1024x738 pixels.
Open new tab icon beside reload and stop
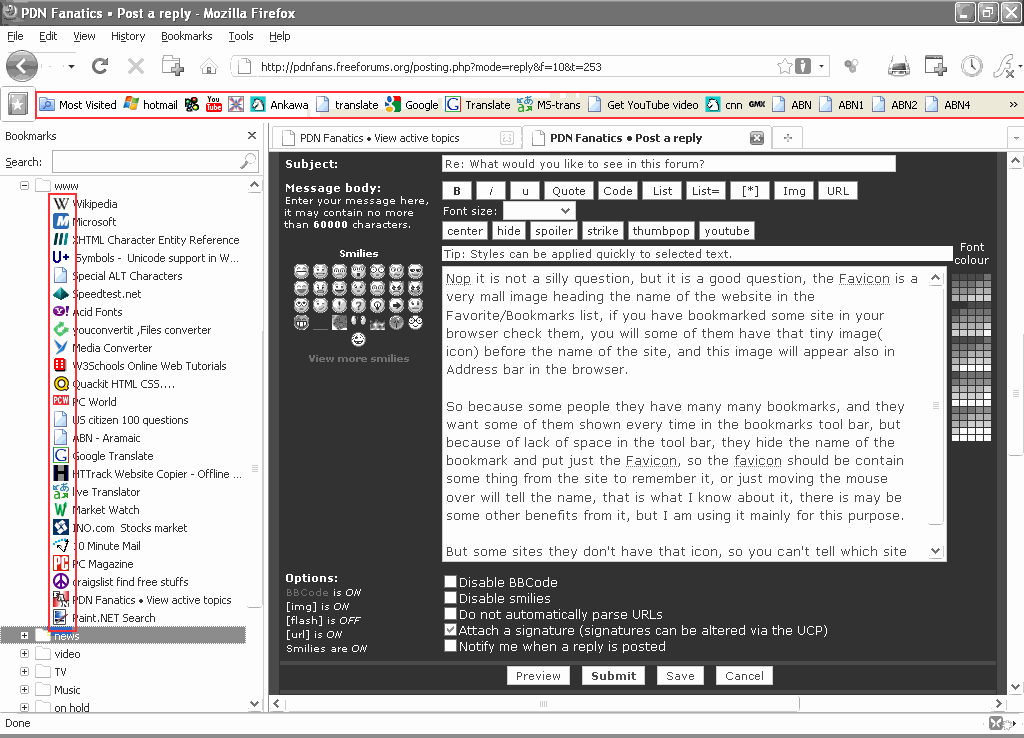point(172,66)
